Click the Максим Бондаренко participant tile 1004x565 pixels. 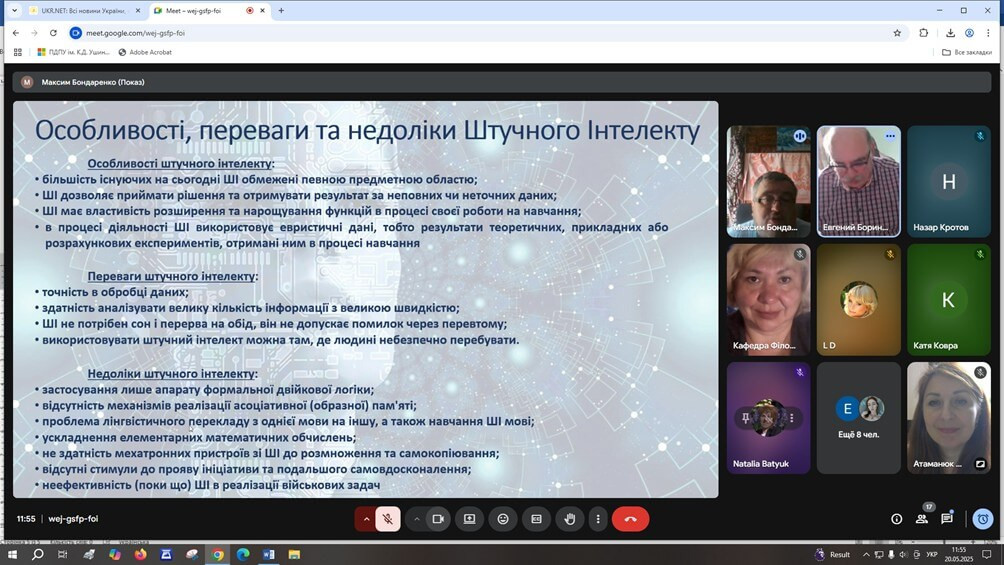(768, 181)
